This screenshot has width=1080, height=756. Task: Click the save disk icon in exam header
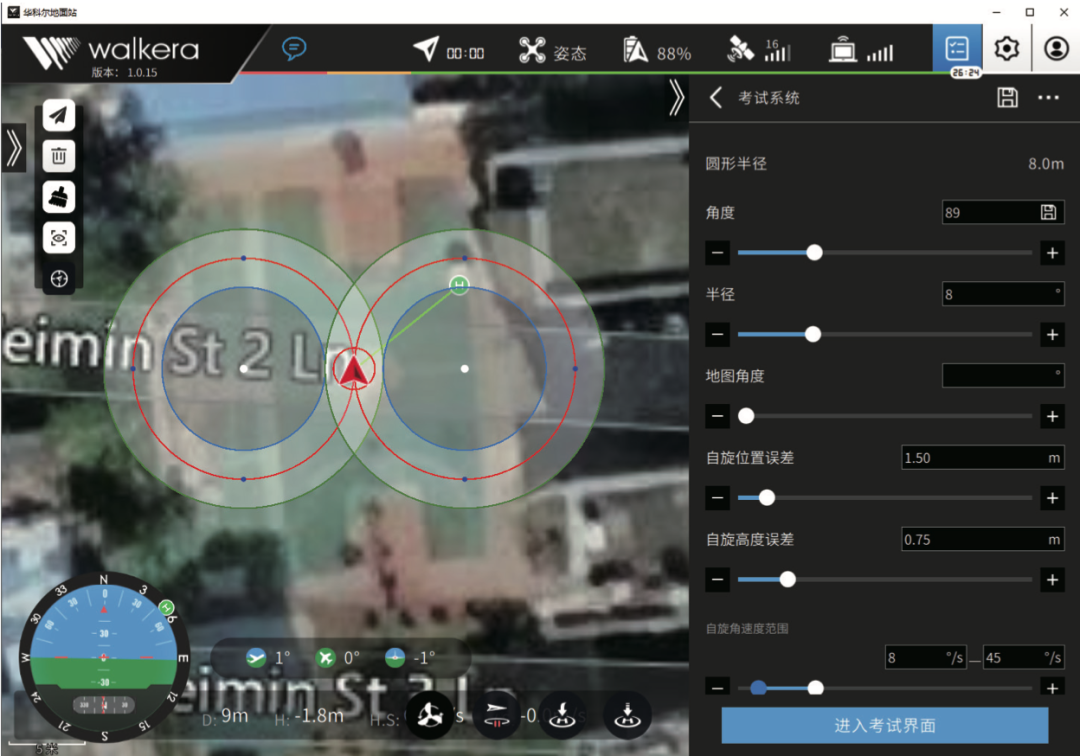1007,97
